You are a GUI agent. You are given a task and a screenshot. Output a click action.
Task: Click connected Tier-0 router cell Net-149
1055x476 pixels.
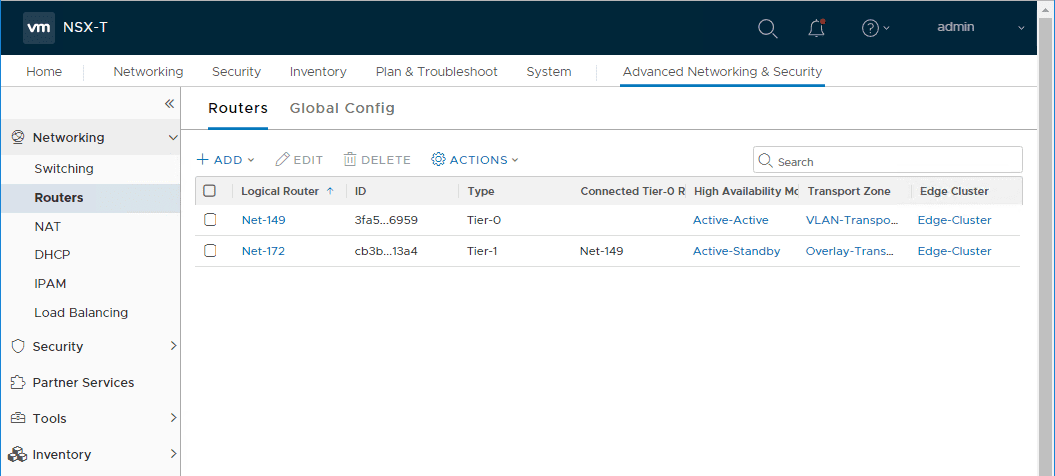pyautogui.click(x=602, y=251)
